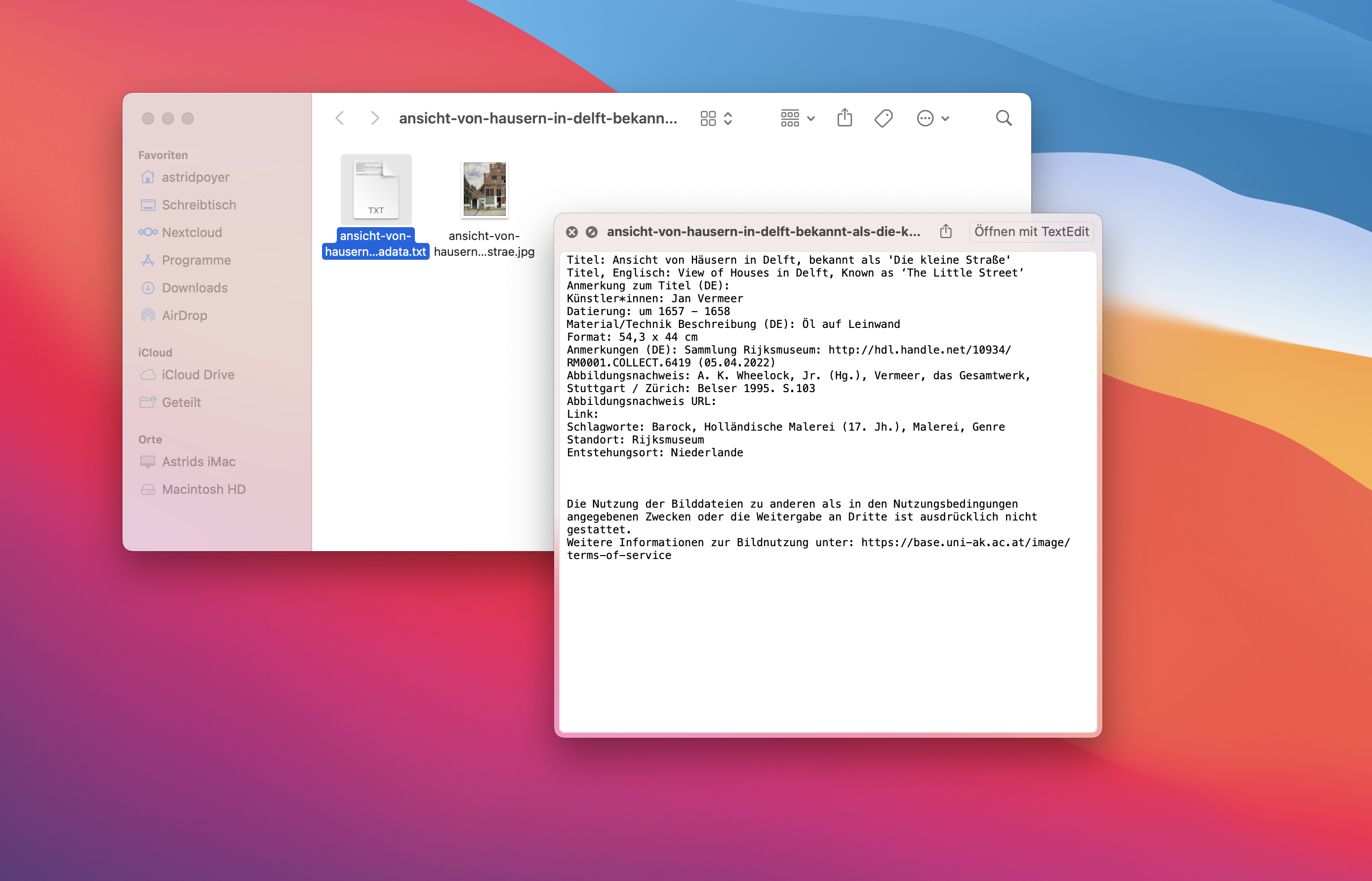Click the Finder window title text
1372x881 pixels.
pyautogui.click(x=538, y=119)
